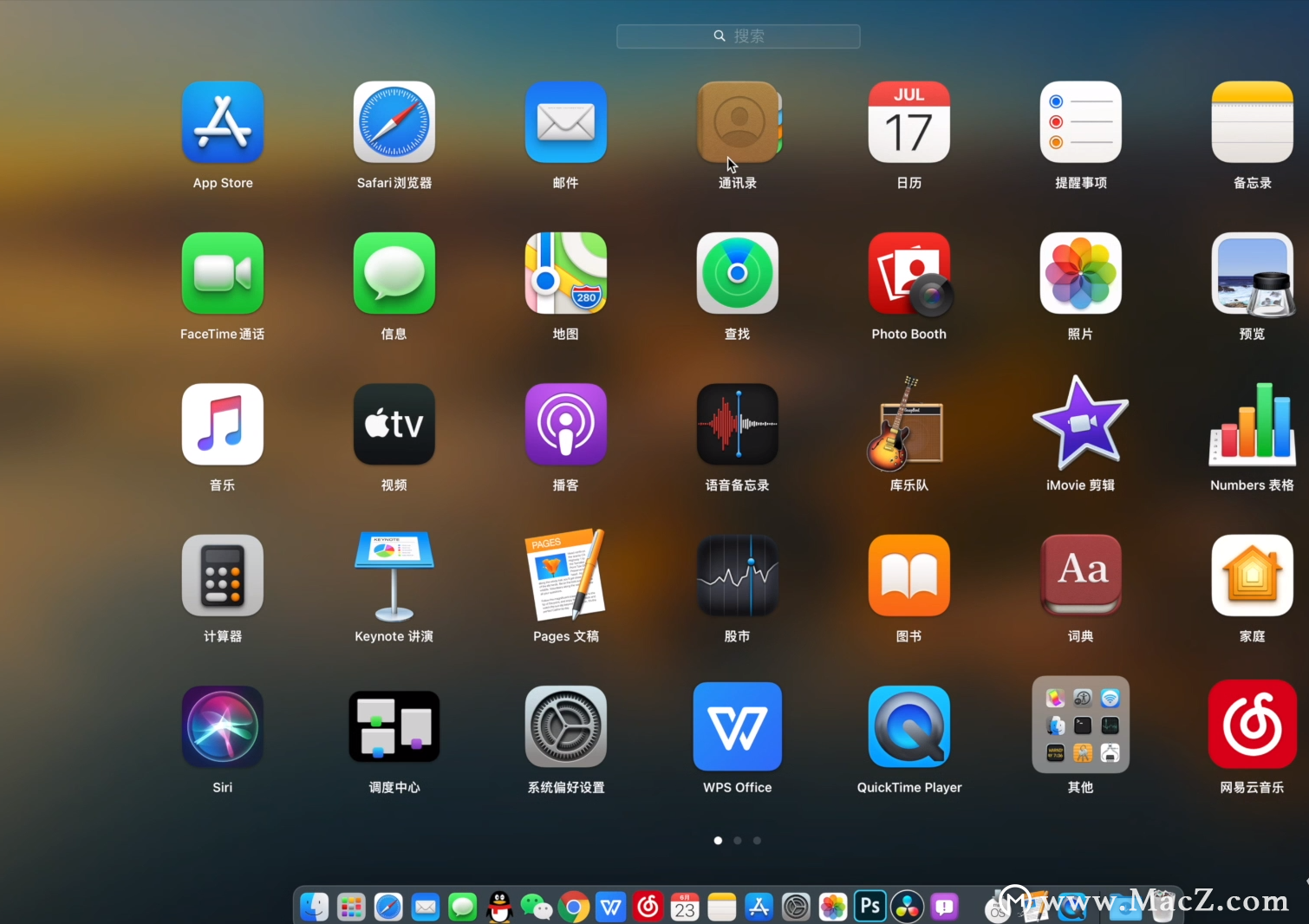Launch 音乐 music app
The height and width of the screenshot is (924, 1309).
click(x=223, y=424)
